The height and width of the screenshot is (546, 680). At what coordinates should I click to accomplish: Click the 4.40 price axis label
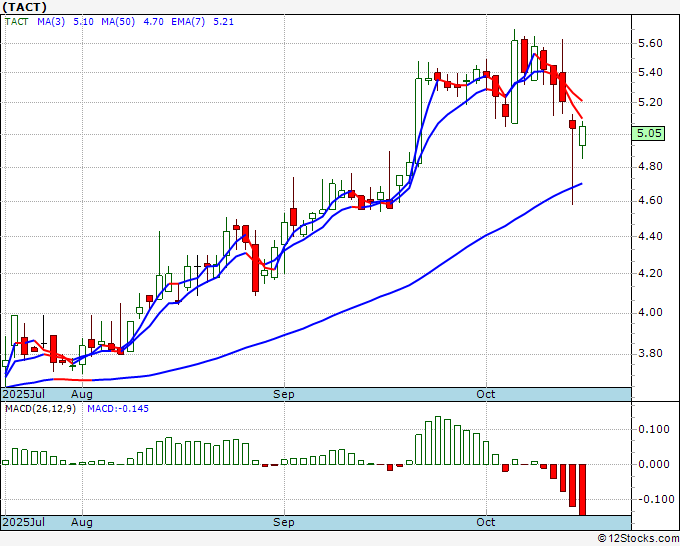tap(650, 236)
